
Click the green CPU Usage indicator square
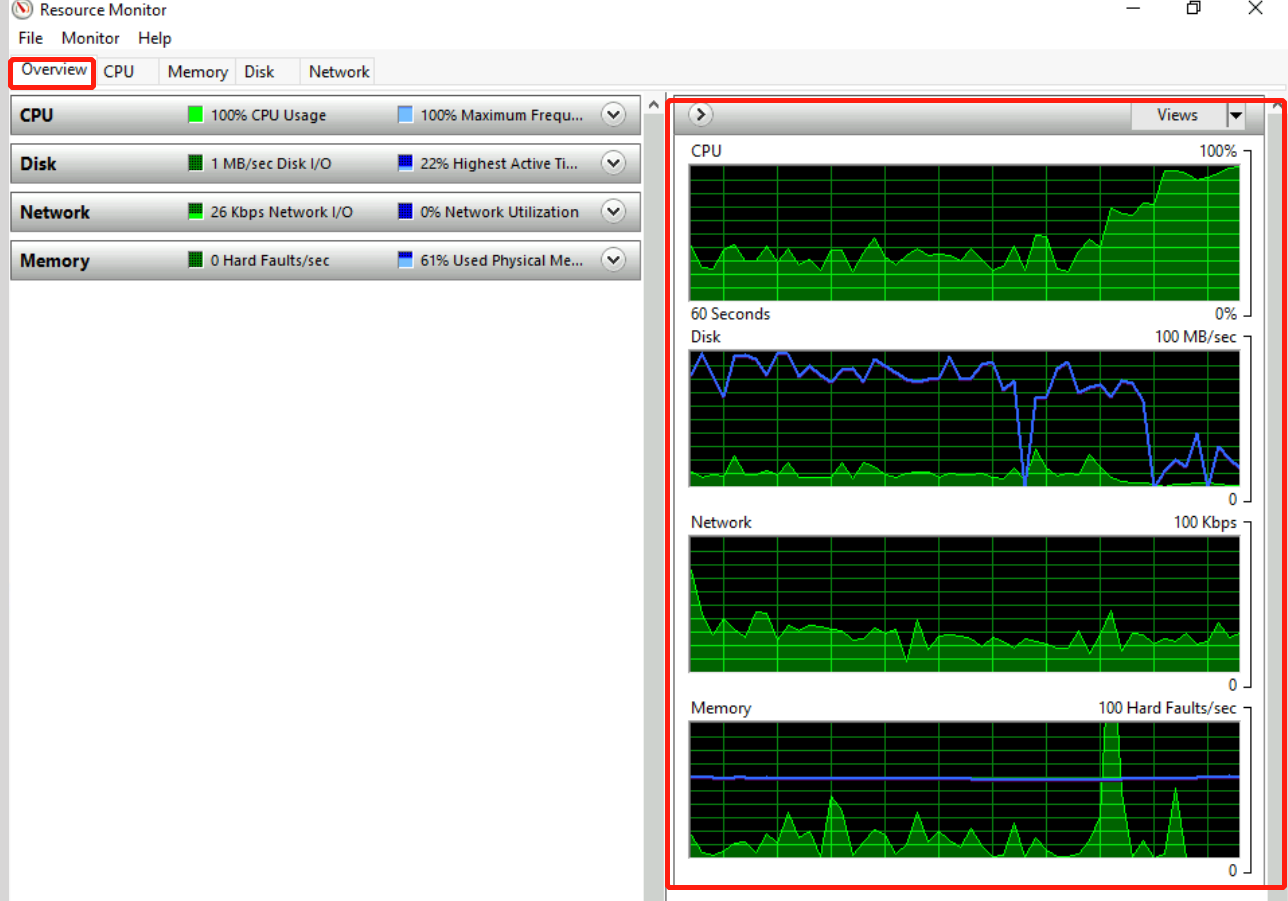pyautogui.click(x=196, y=115)
